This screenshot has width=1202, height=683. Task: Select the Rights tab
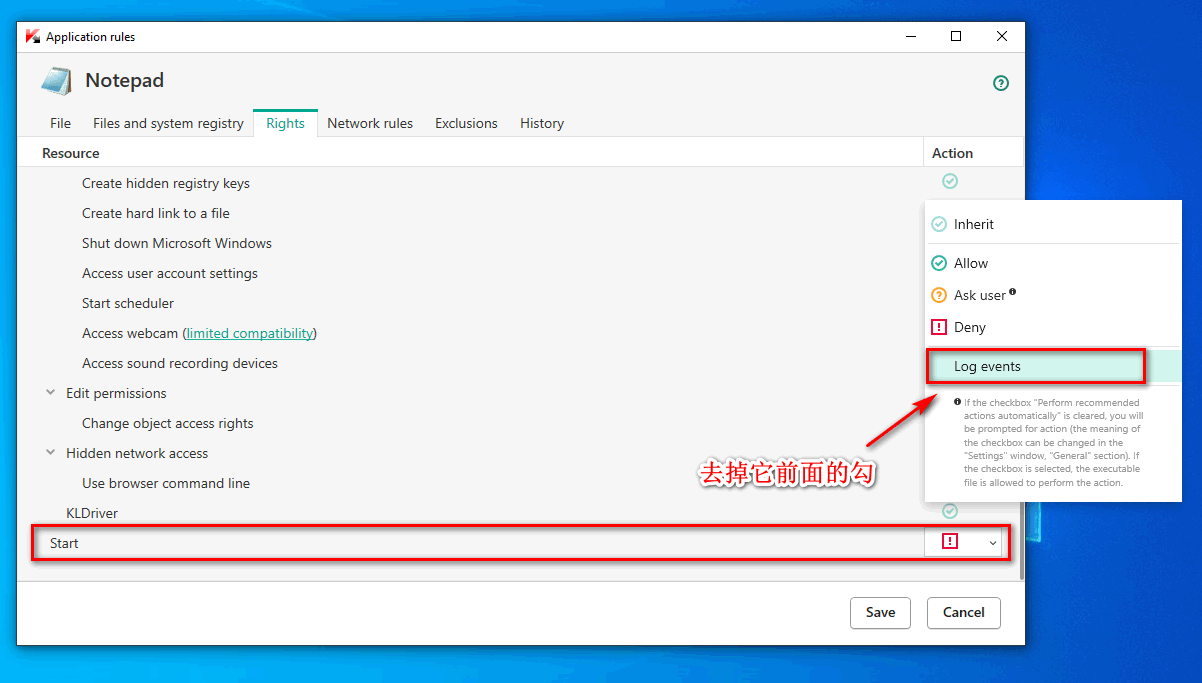coord(285,123)
